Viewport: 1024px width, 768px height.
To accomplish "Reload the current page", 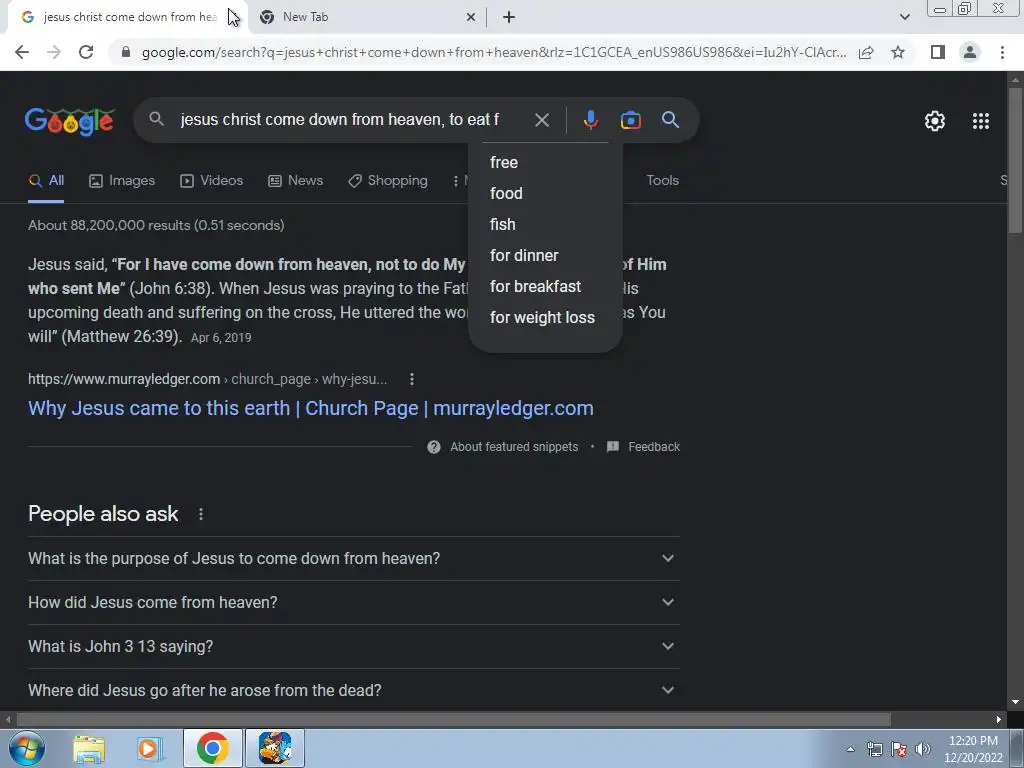I will point(86,52).
